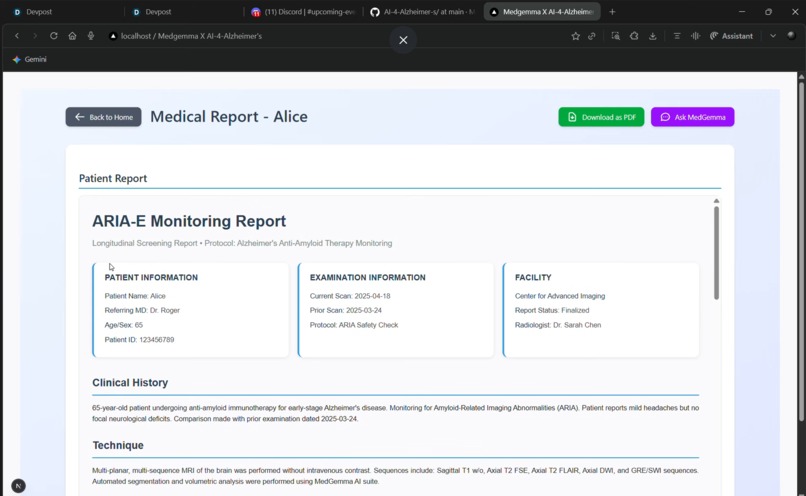This screenshot has width=806, height=496.
Task: Click the Center for Advanced Imaging text
Action: tap(560, 296)
